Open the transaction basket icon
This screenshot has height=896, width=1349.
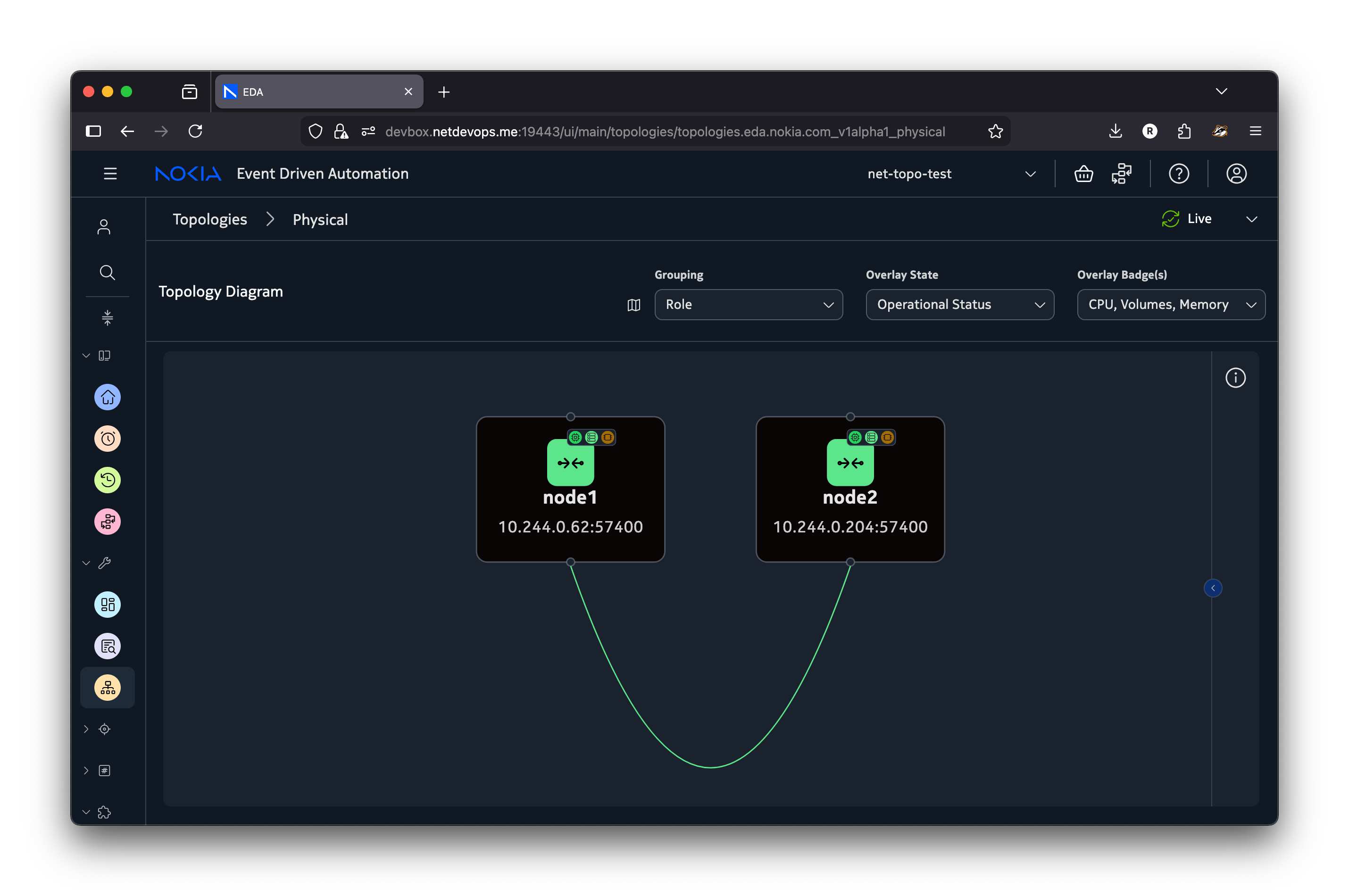point(1083,174)
